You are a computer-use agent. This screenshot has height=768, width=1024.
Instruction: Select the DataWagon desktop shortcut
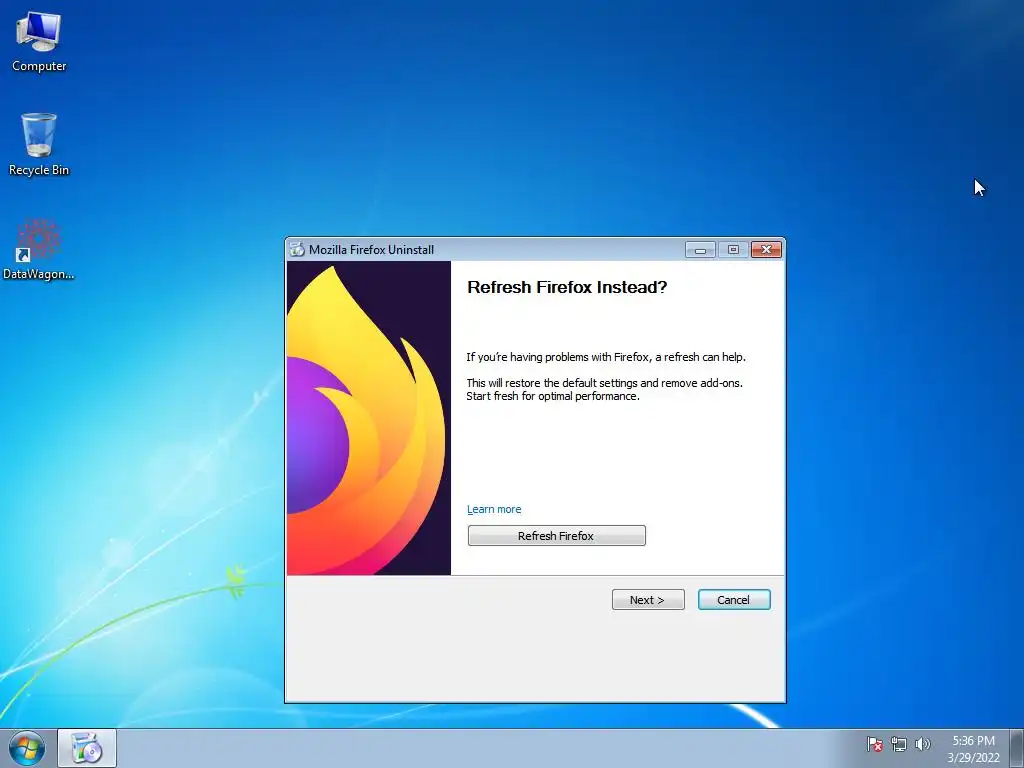pyautogui.click(x=39, y=249)
